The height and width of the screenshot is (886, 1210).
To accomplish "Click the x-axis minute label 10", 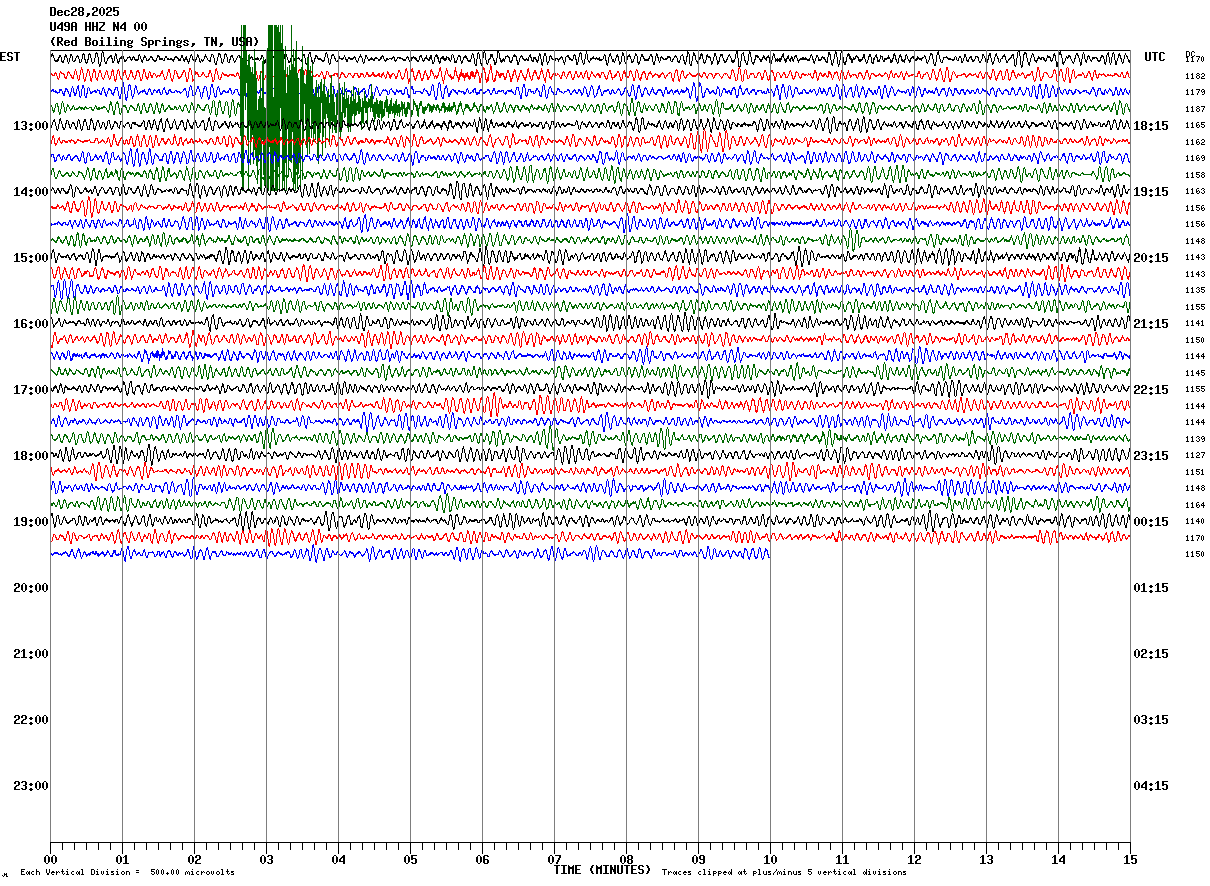I will (770, 859).
